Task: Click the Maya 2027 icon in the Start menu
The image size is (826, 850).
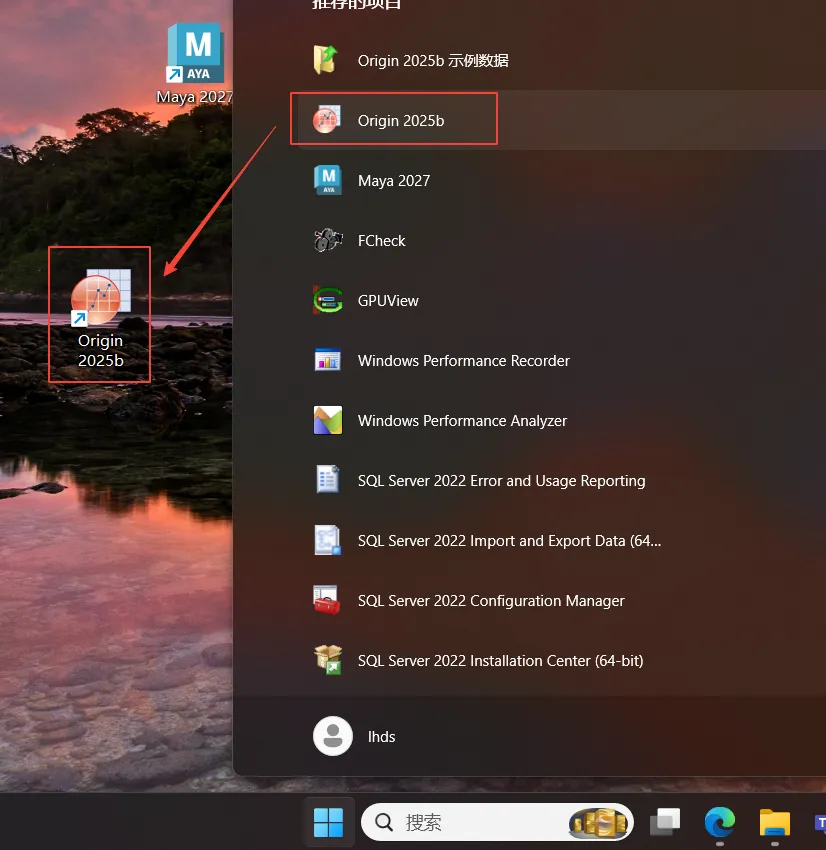Action: [328, 180]
